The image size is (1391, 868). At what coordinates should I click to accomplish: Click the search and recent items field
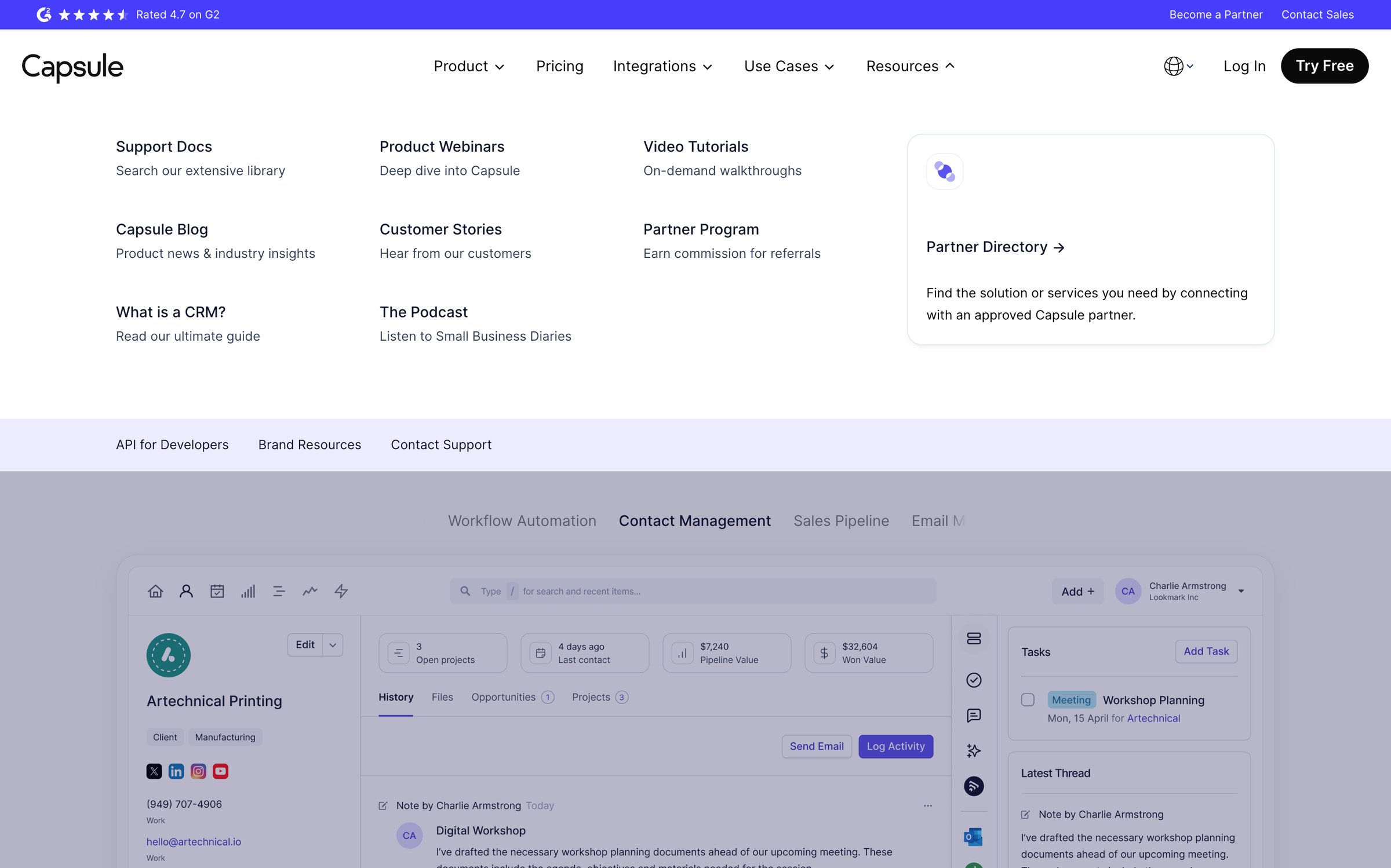[693, 591]
